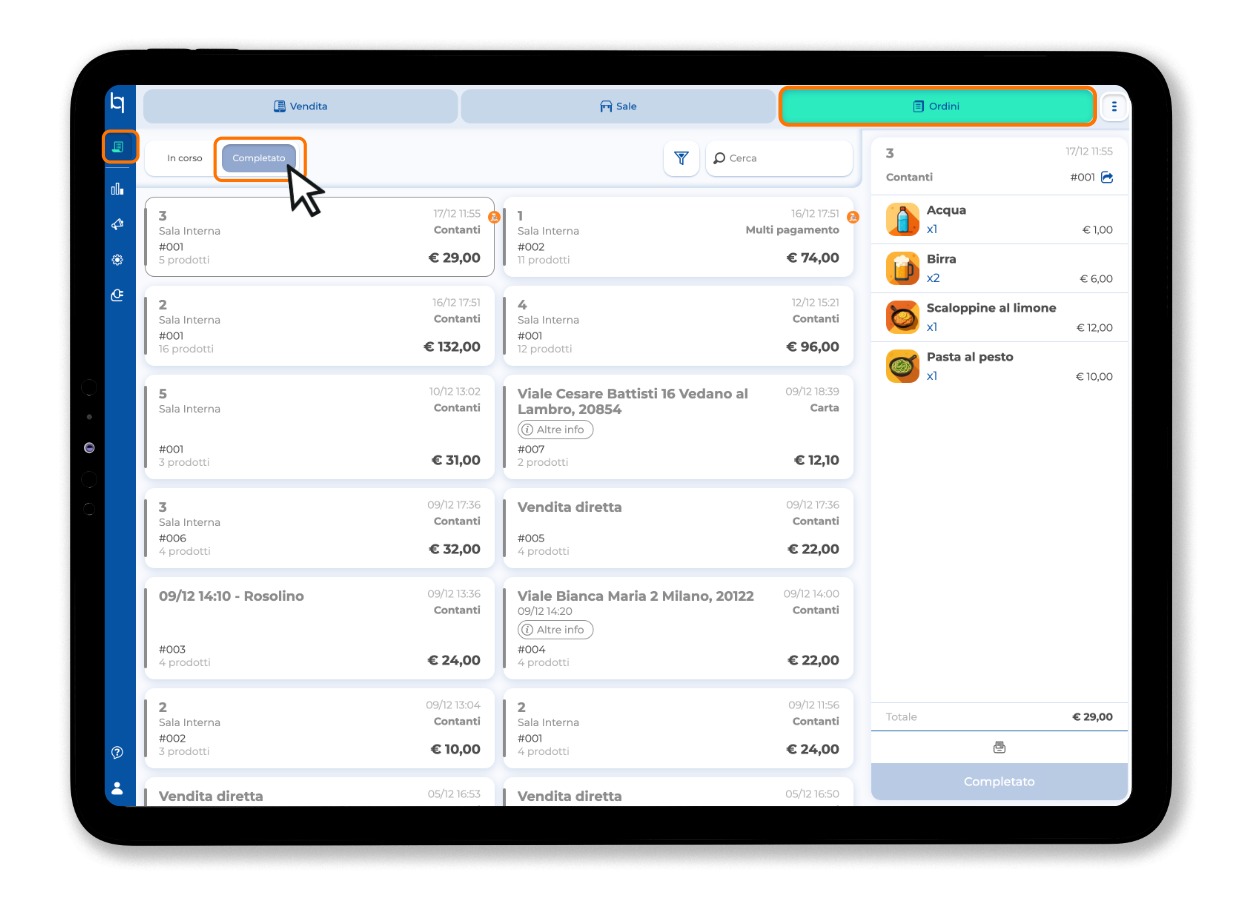The height and width of the screenshot is (920, 1250).
Task: Open the 09/12 14:10 - Rosolino order
Action: pos(320,628)
